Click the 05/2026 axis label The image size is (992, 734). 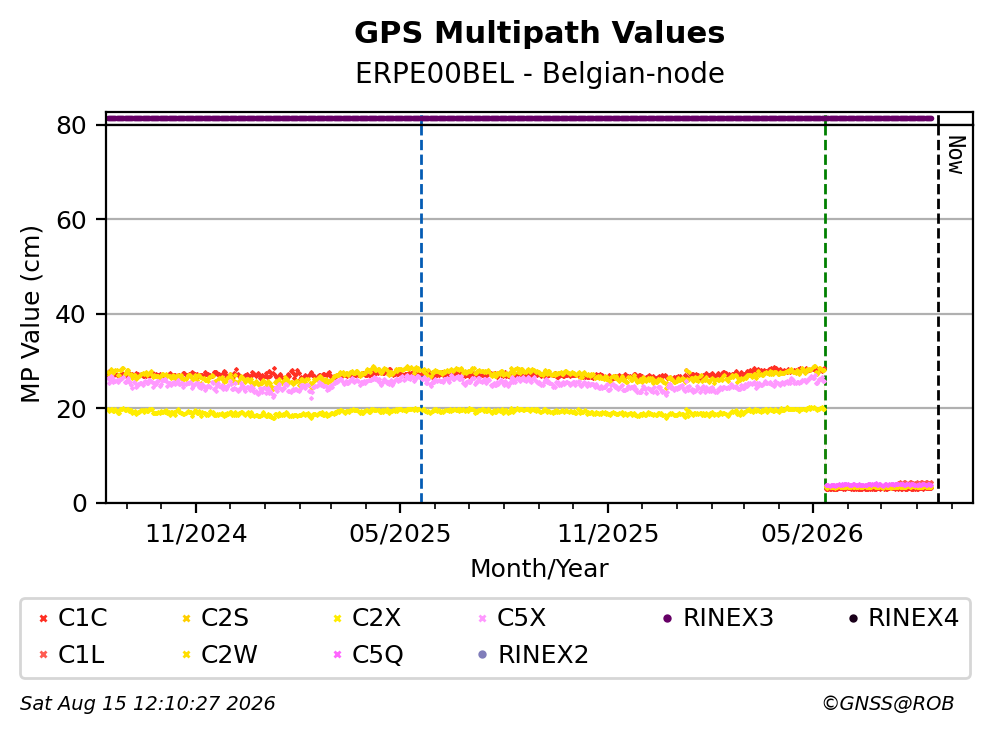[x=812, y=534]
